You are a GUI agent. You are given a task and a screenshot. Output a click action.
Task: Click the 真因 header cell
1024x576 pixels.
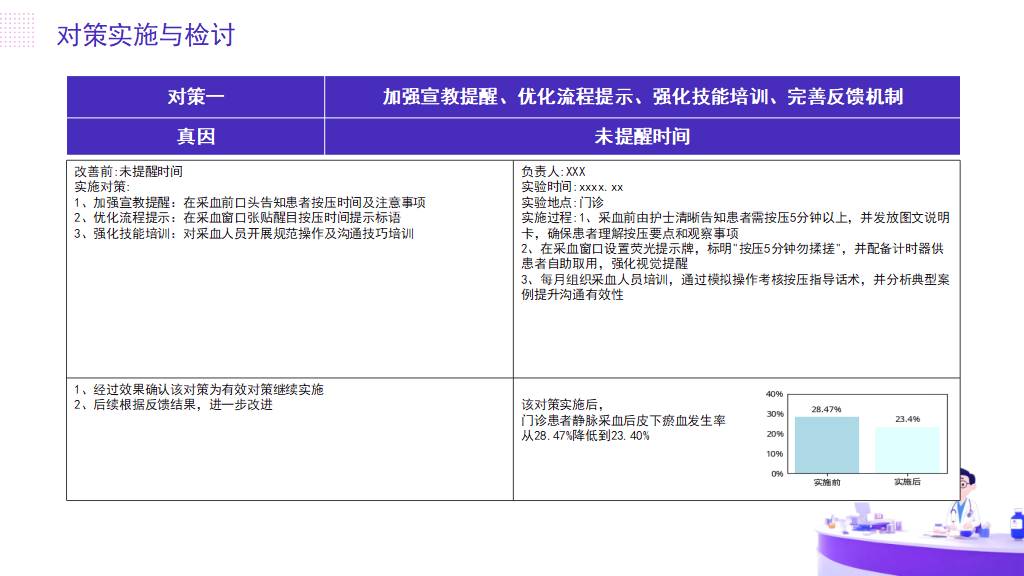tap(196, 136)
